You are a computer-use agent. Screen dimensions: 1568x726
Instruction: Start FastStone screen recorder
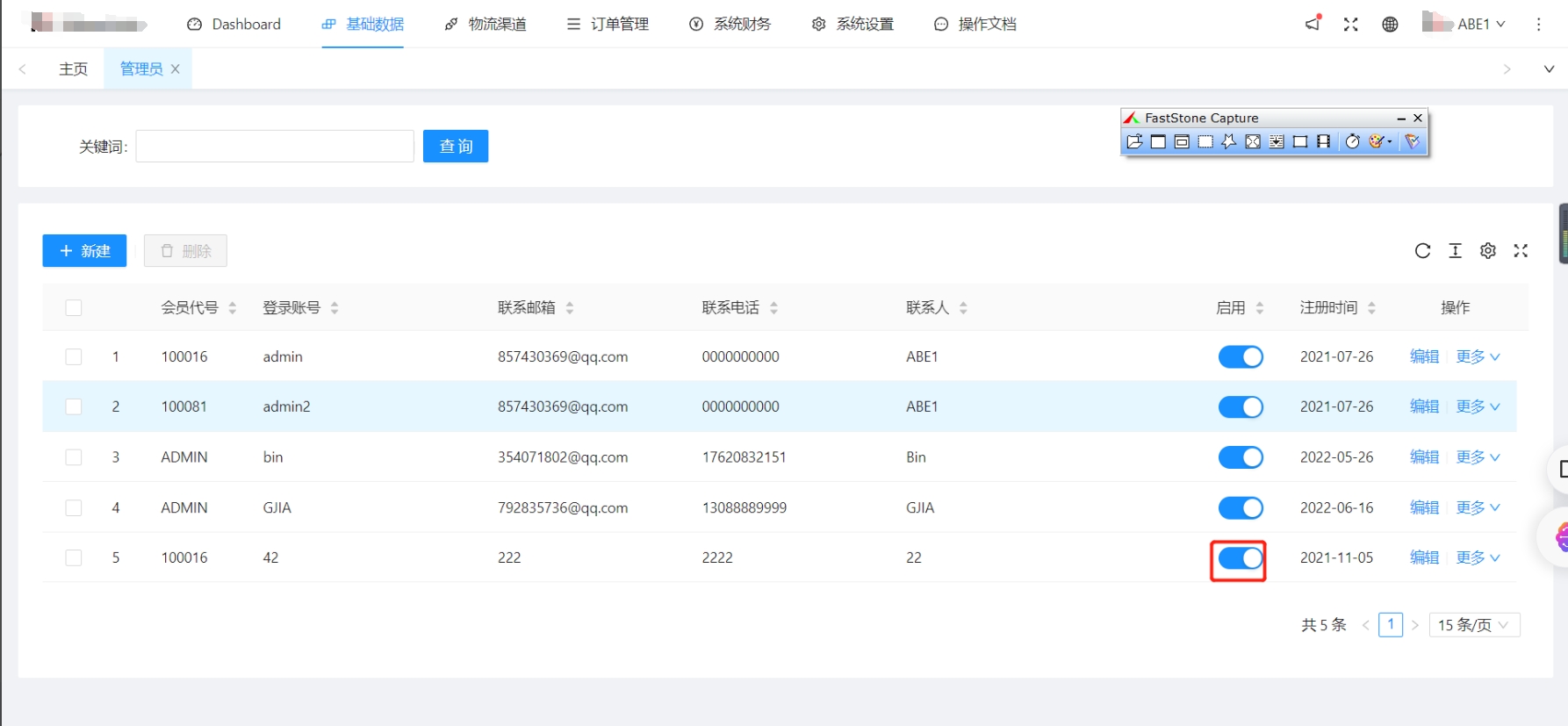point(1323,141)
